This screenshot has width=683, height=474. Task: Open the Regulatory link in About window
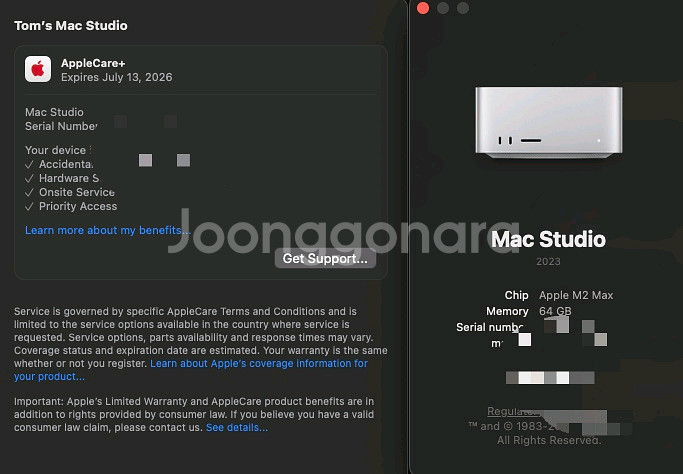coord(512,411)
